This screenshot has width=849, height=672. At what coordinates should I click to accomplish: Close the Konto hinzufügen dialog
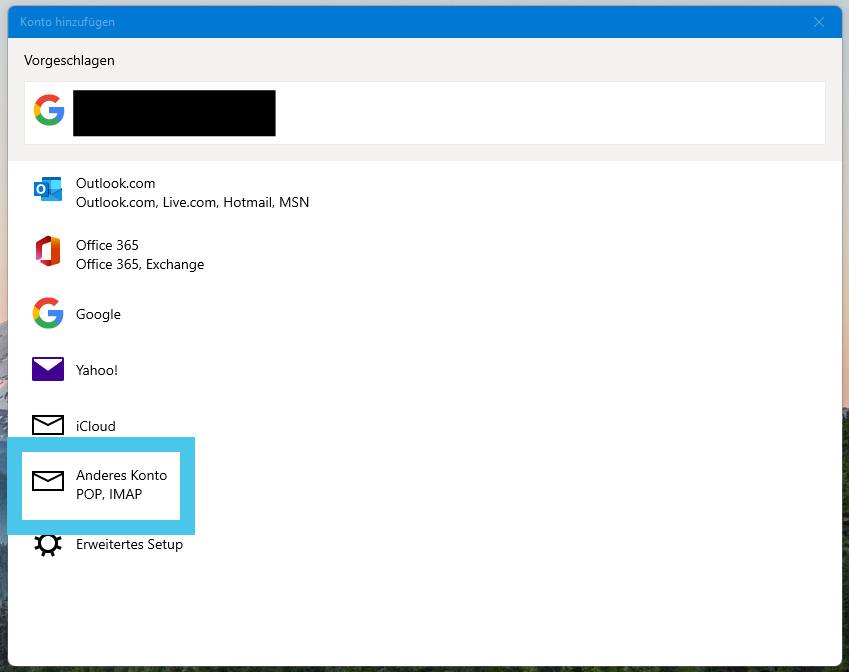[x=819, y=22]
